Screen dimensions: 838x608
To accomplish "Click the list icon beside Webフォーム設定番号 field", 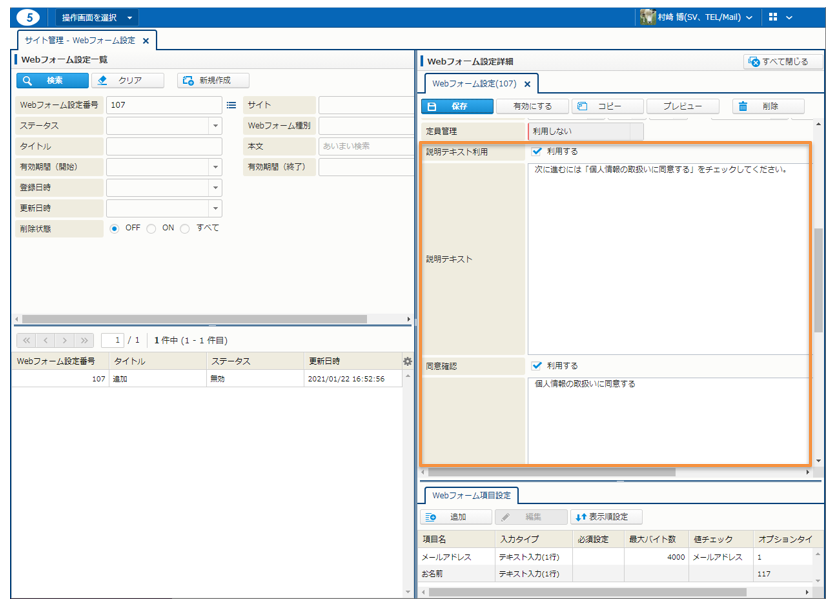I will coord(231,105).
